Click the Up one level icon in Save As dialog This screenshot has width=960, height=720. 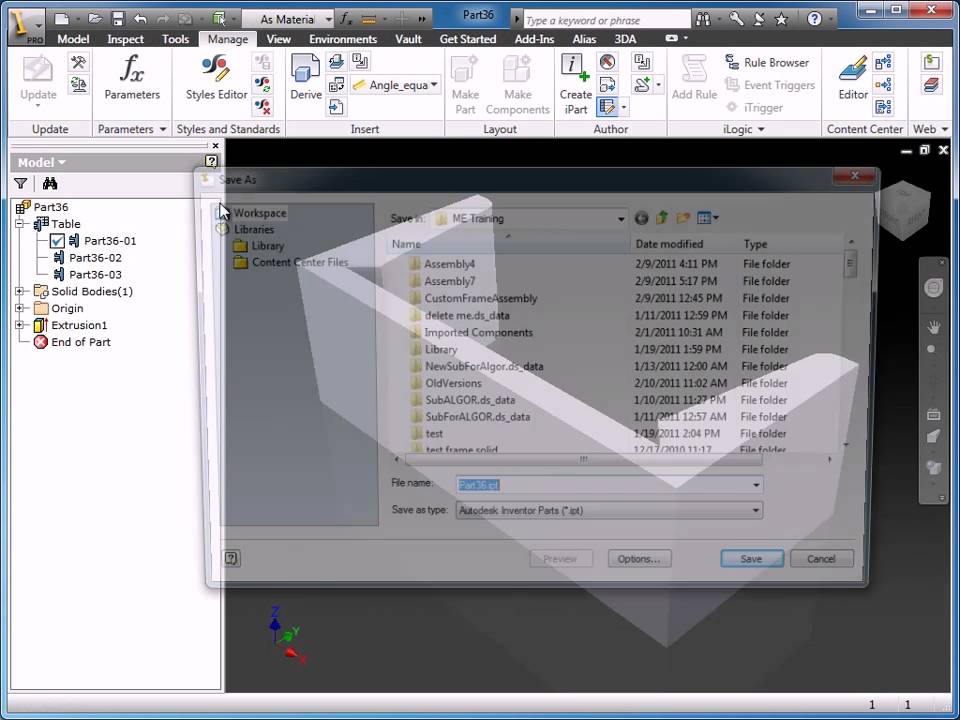click(662, 217)
